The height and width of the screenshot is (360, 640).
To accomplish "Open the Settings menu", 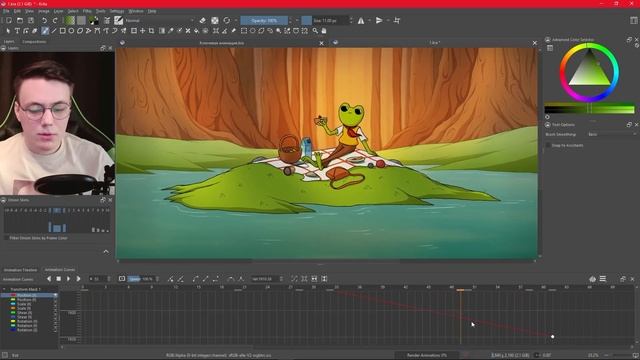I will tap(117, 11).
